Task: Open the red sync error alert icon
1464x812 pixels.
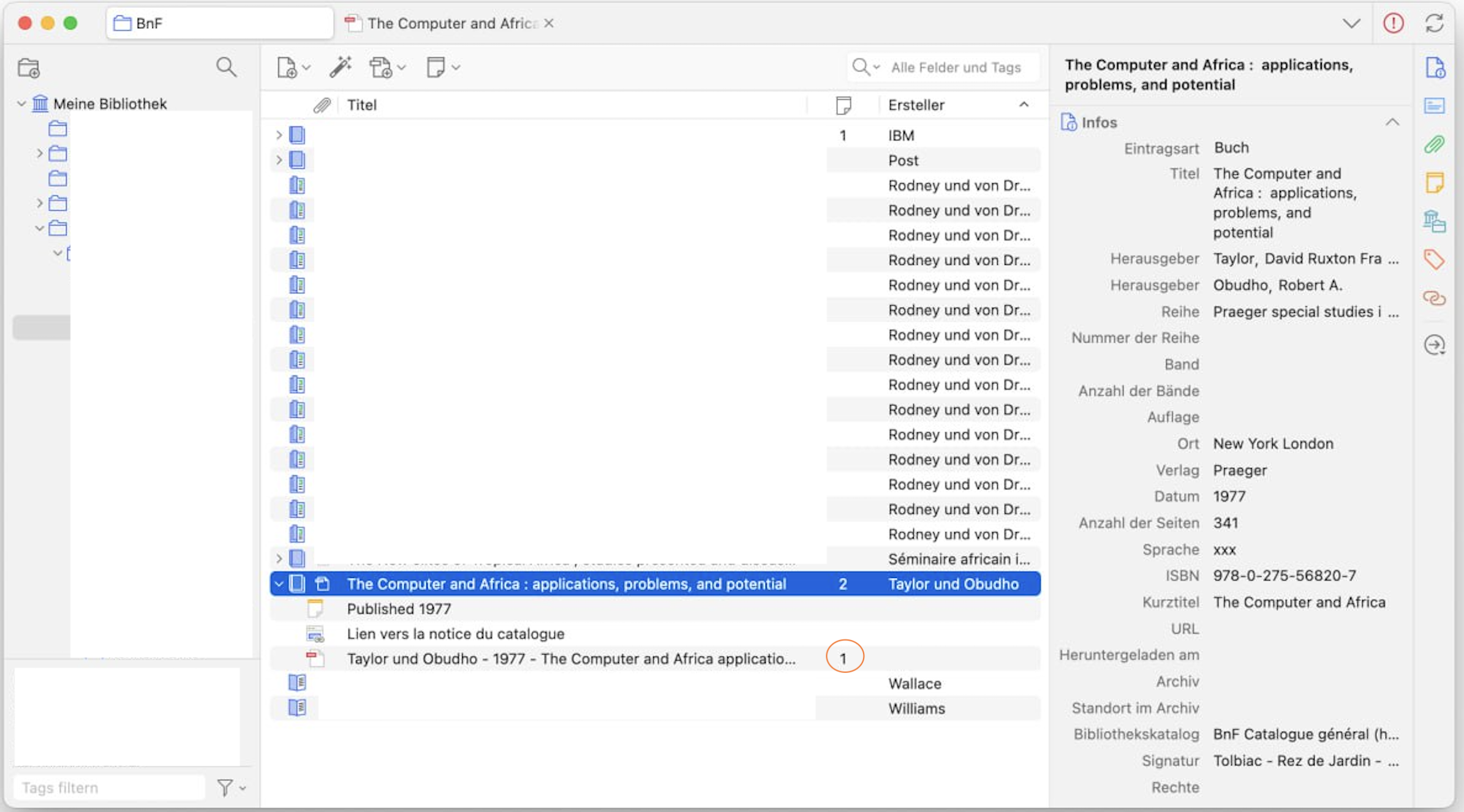Action: [x=1393, y=23]
